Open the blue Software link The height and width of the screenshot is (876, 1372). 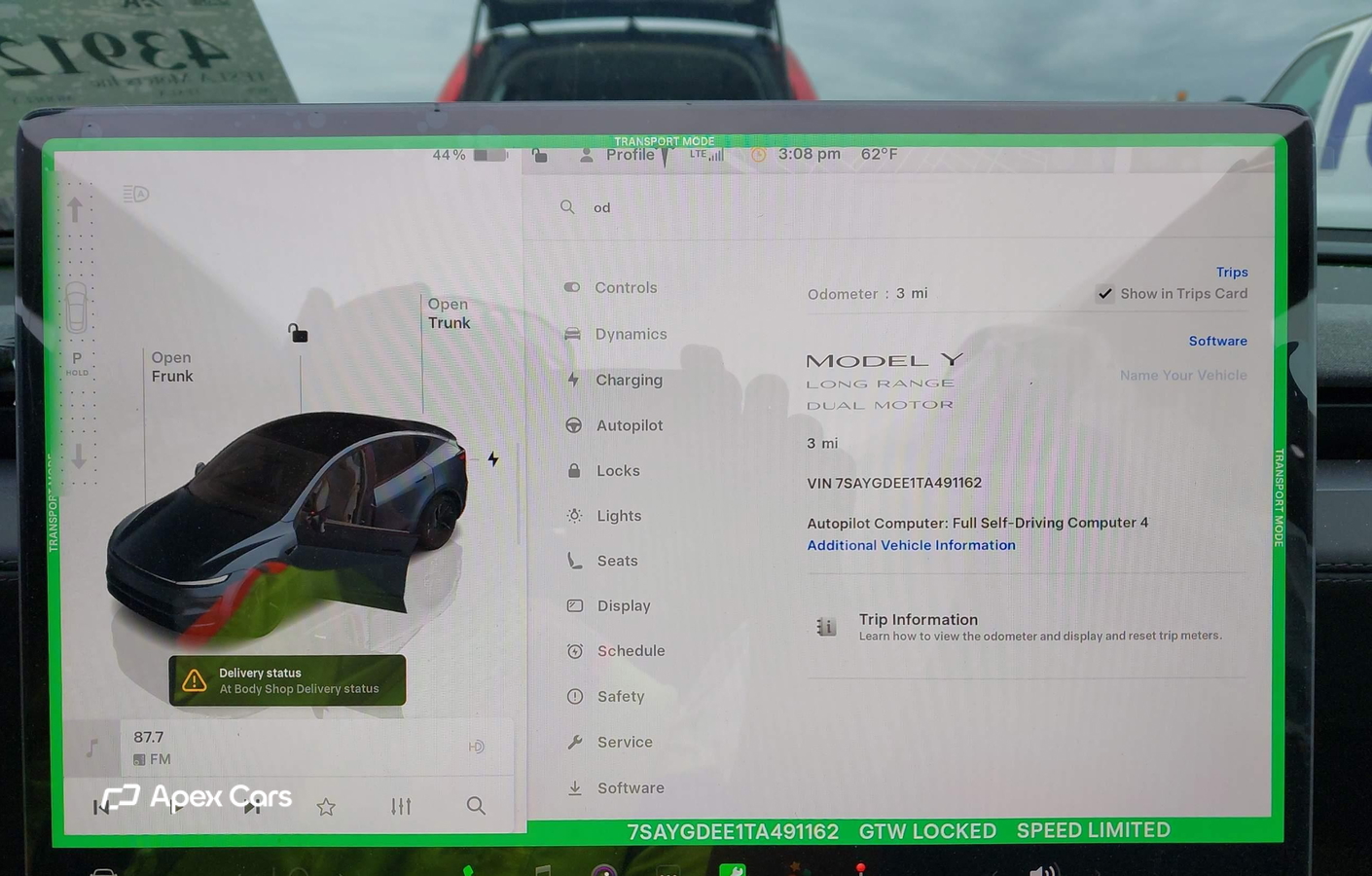pos(1217,341)
